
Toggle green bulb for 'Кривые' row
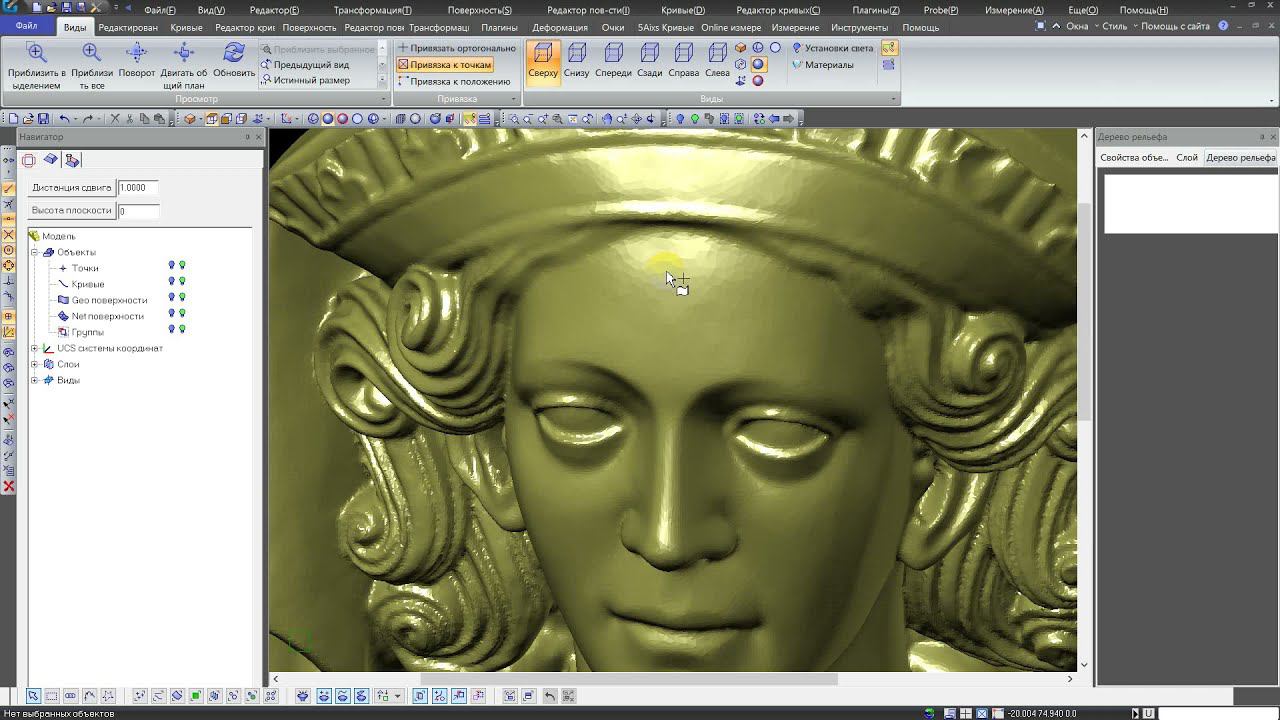pos(182,282)
